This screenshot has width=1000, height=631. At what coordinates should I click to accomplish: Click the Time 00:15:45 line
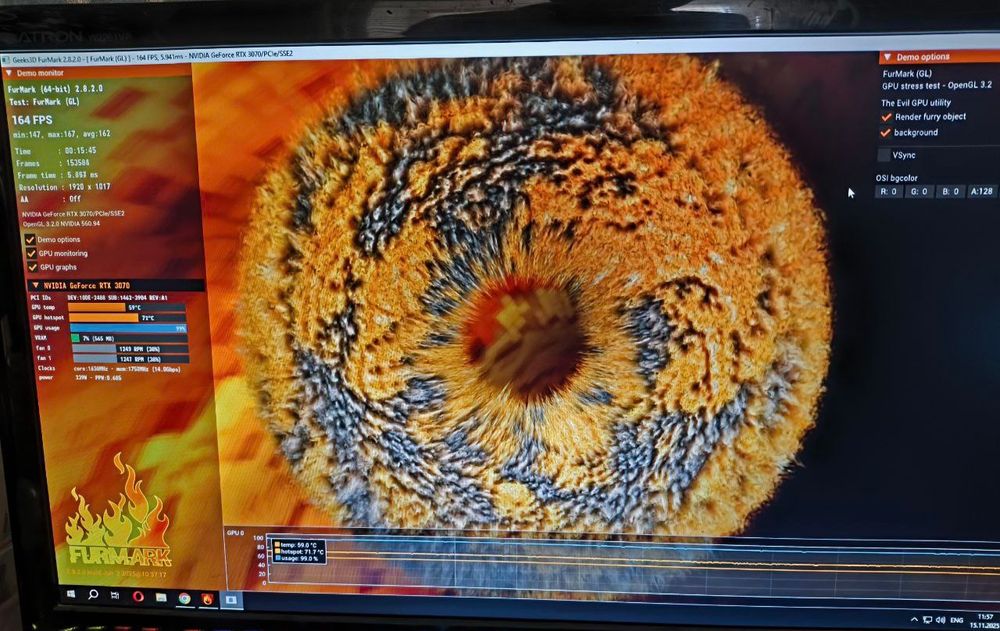coord(55,151)
